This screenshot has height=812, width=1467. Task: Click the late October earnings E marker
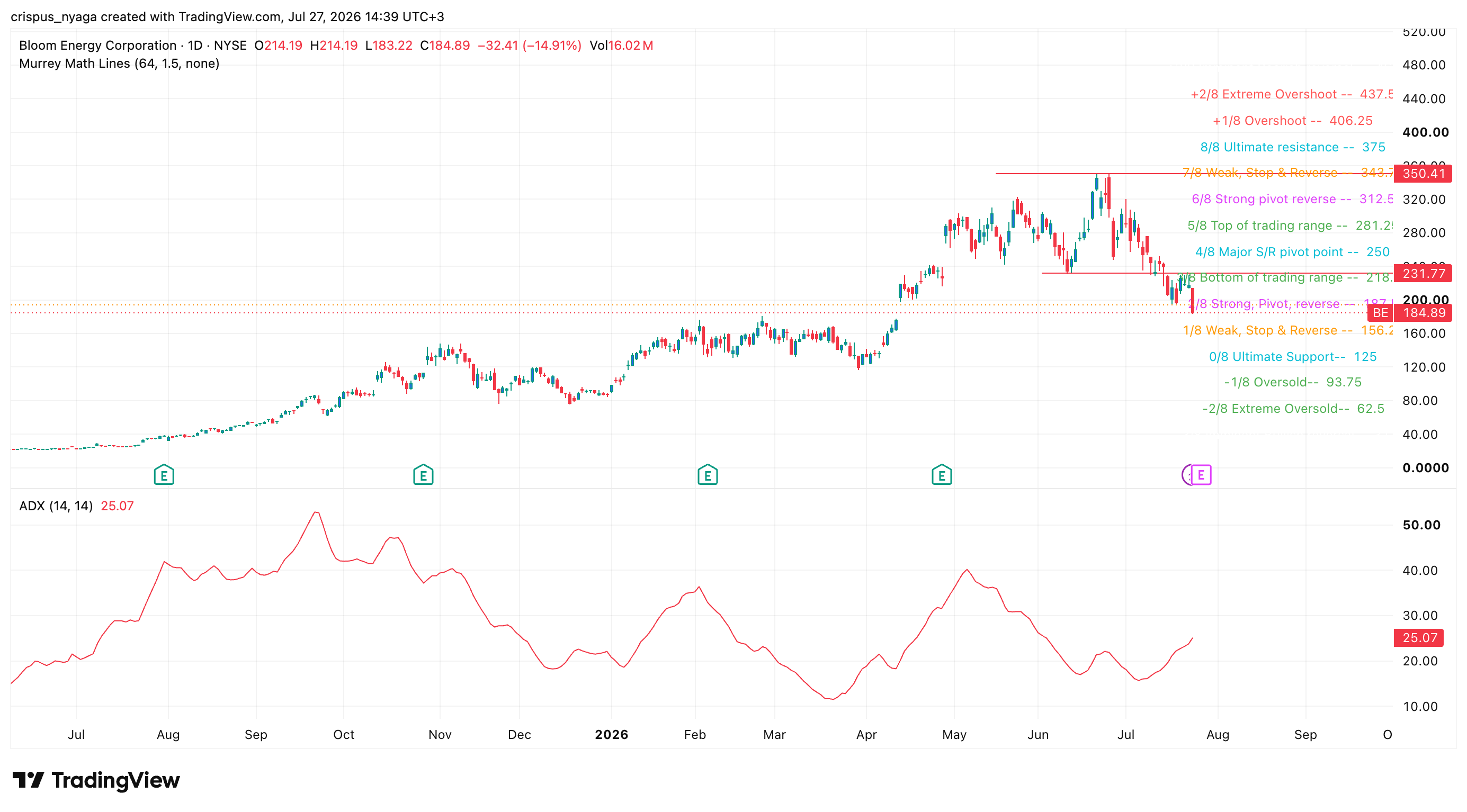coord(423,475)
